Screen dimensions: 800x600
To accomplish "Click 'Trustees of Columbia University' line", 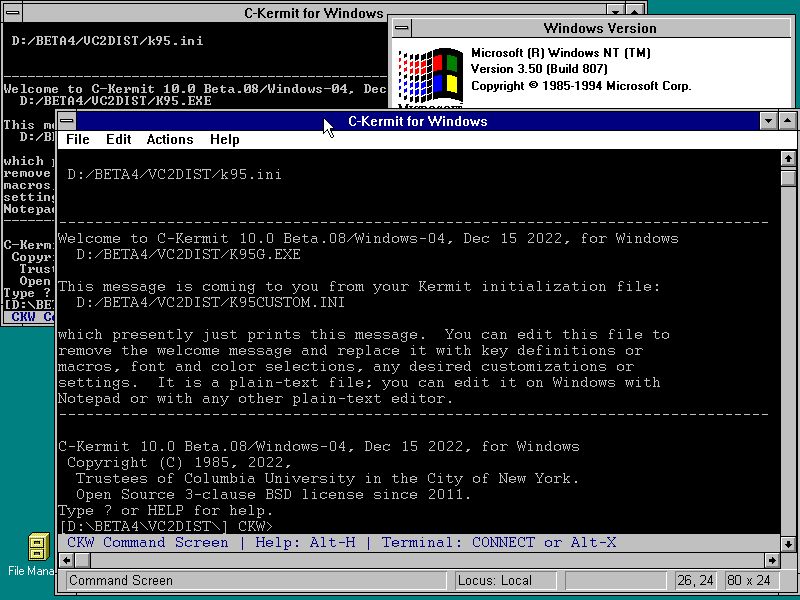I will [x=327, y=478].
